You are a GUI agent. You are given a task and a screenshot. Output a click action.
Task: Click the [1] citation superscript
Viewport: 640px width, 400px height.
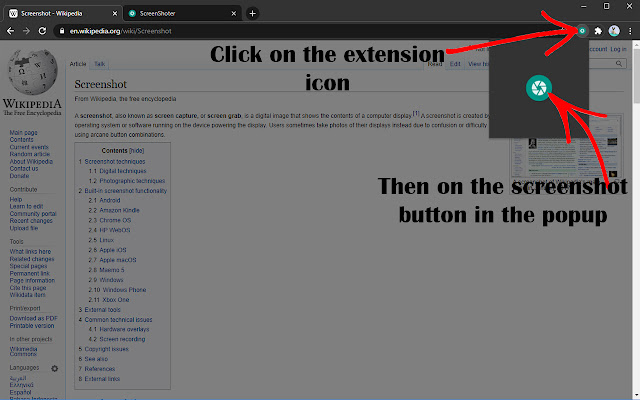416,113
